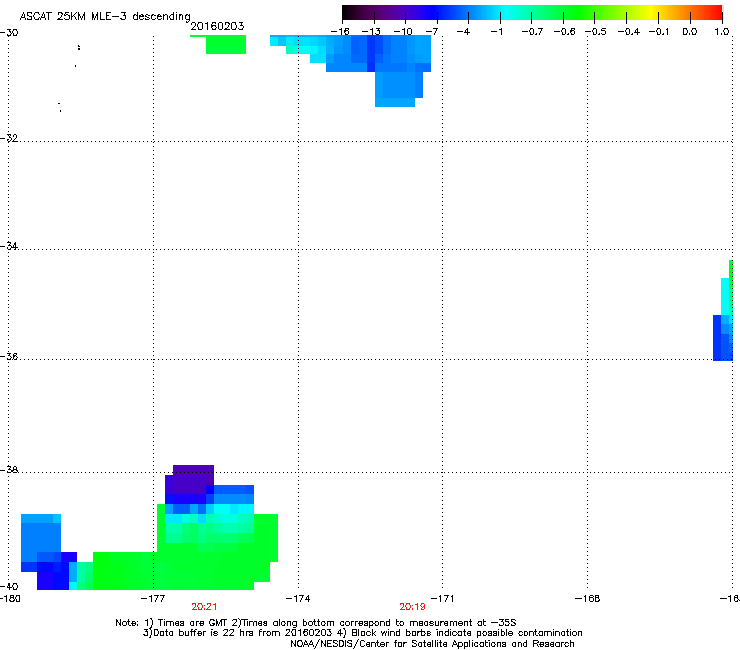
Task: Click the 'Data buffer is 22 hrs' note line
Action: (x=362, y=633)
